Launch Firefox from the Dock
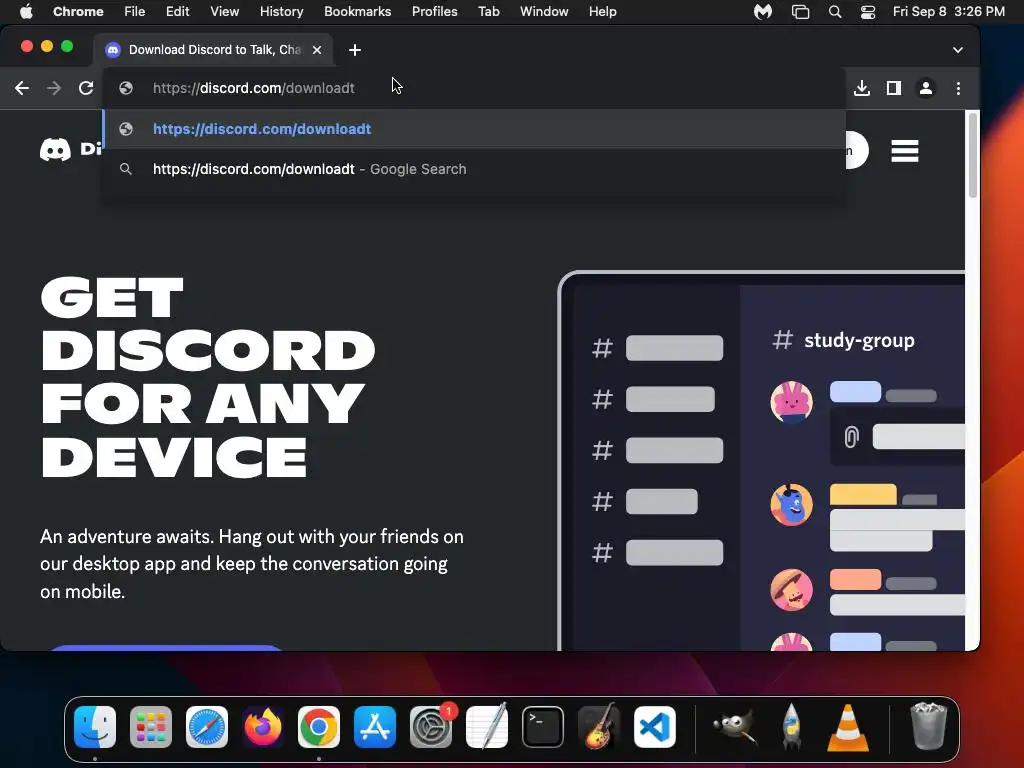Viewport: 1024px width, 768px height. point(263,727)
